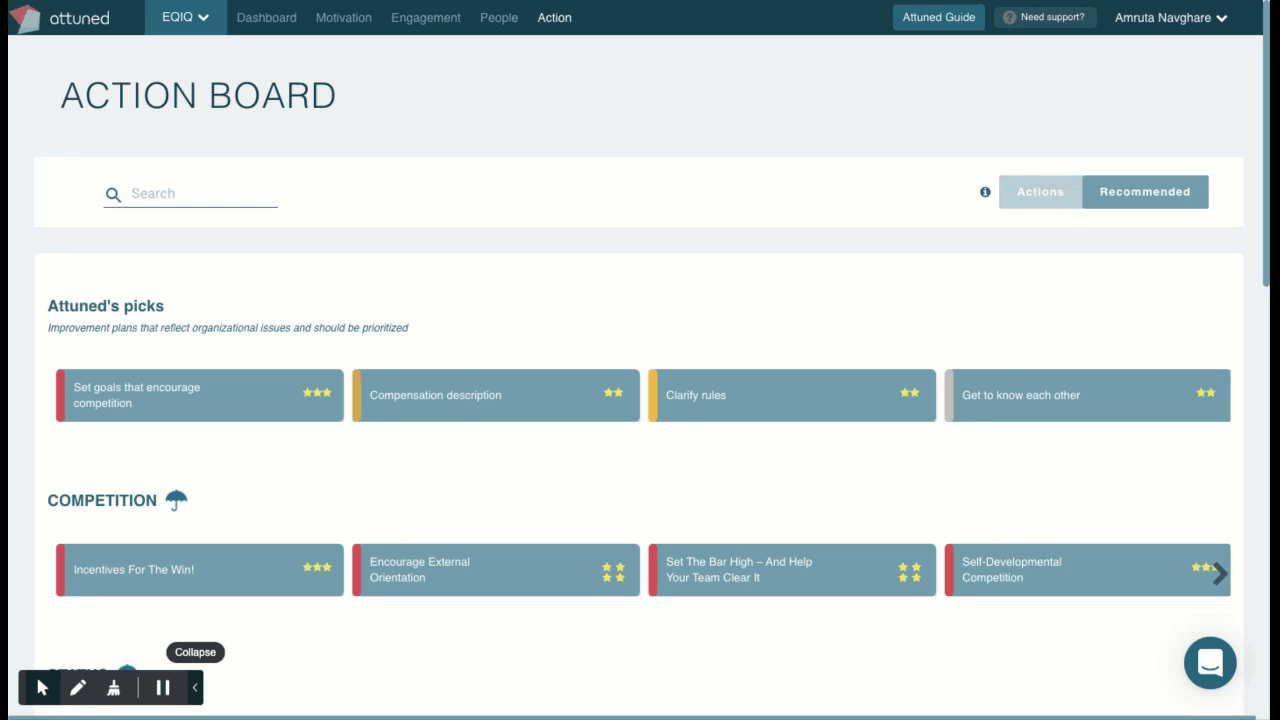The image size is (1280, 720).
Task: Click the Competition umbrella icon
Action: tap(177, 500)
